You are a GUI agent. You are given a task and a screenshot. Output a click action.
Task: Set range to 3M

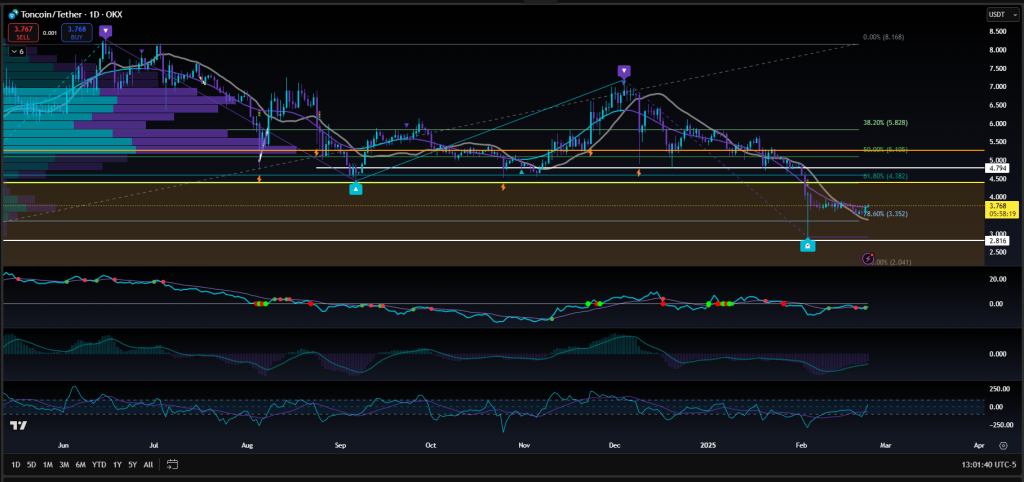pyautogui.click(x=64, y=465)
